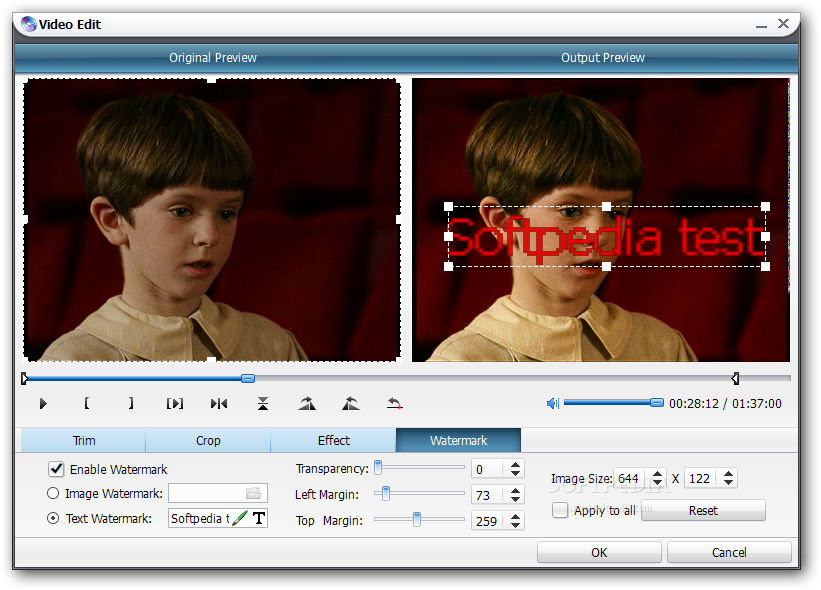The height and width of the screenshot is (590, 821).
Task: Click the Left Margin slider handle
Action: (386, 493)
